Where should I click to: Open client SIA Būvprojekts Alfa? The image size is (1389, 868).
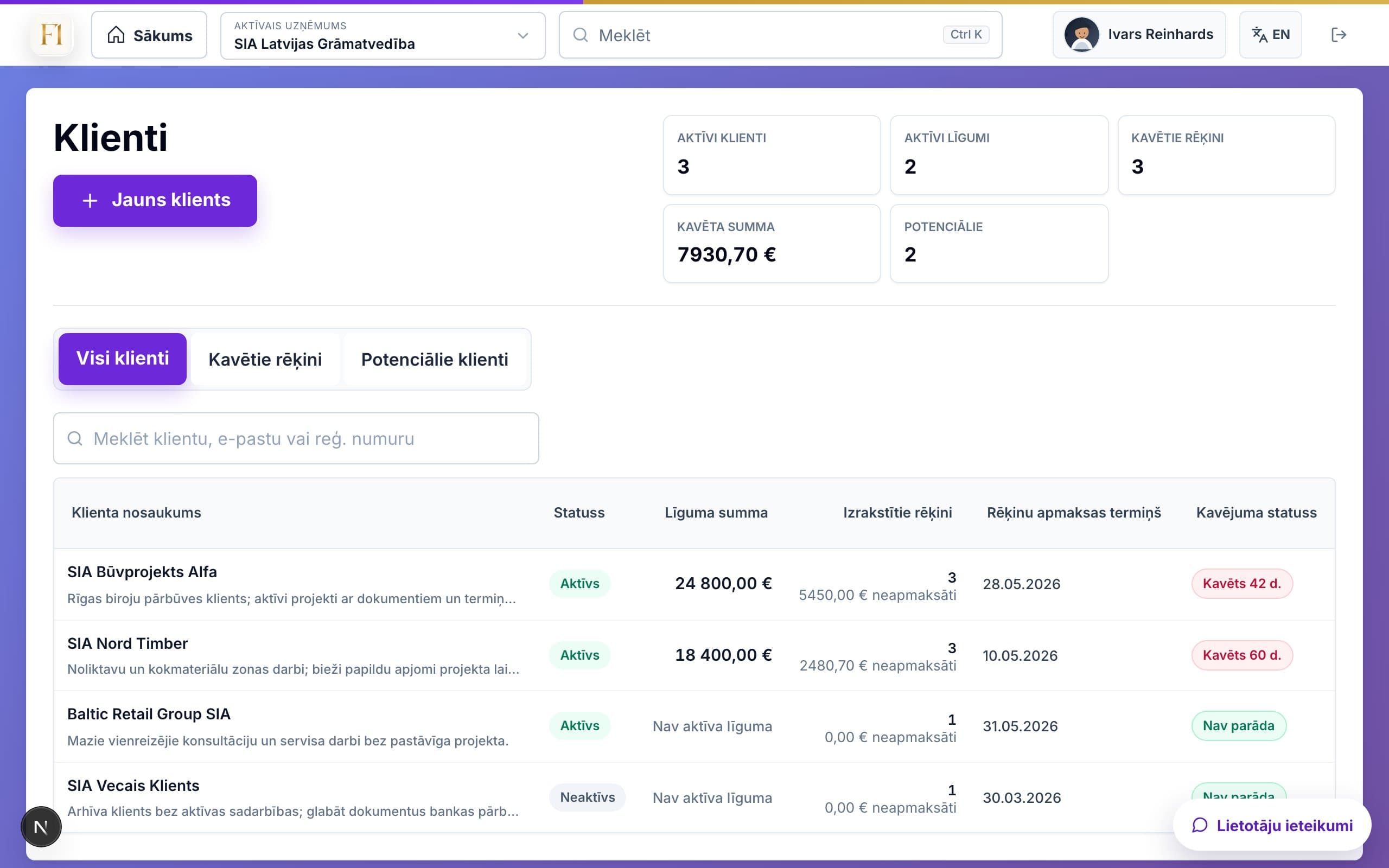[142, 572]
